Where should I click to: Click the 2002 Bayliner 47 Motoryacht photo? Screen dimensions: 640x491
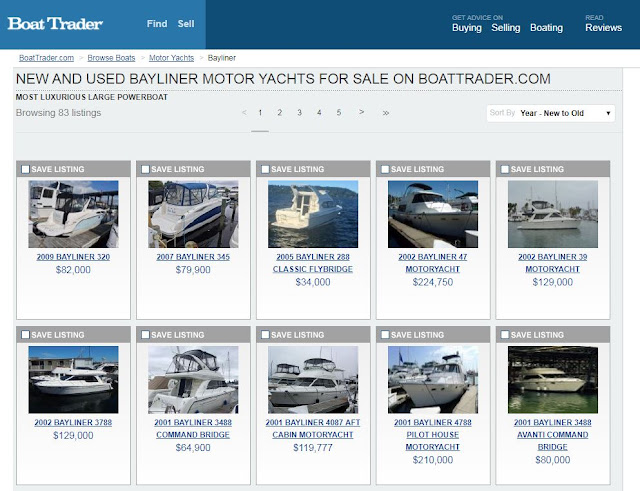click(x=433, y=214)
